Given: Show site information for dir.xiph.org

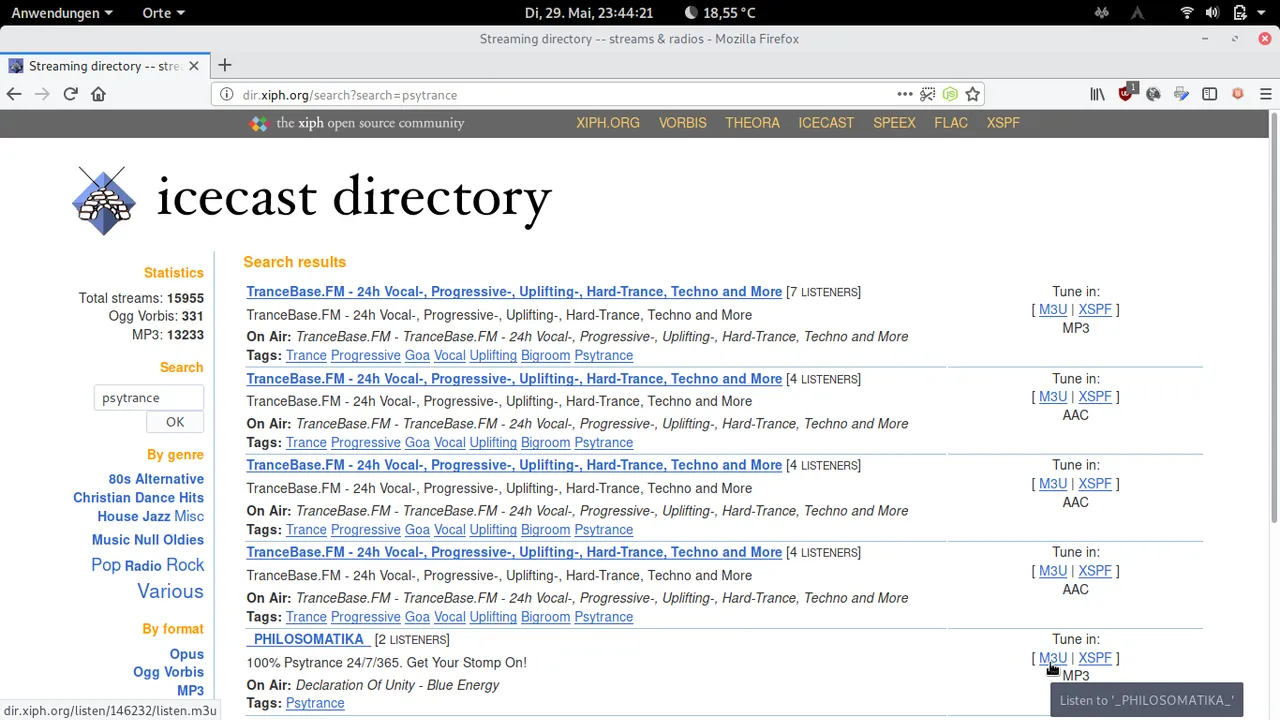Looking at the screenshot, I should pos(226,95).
